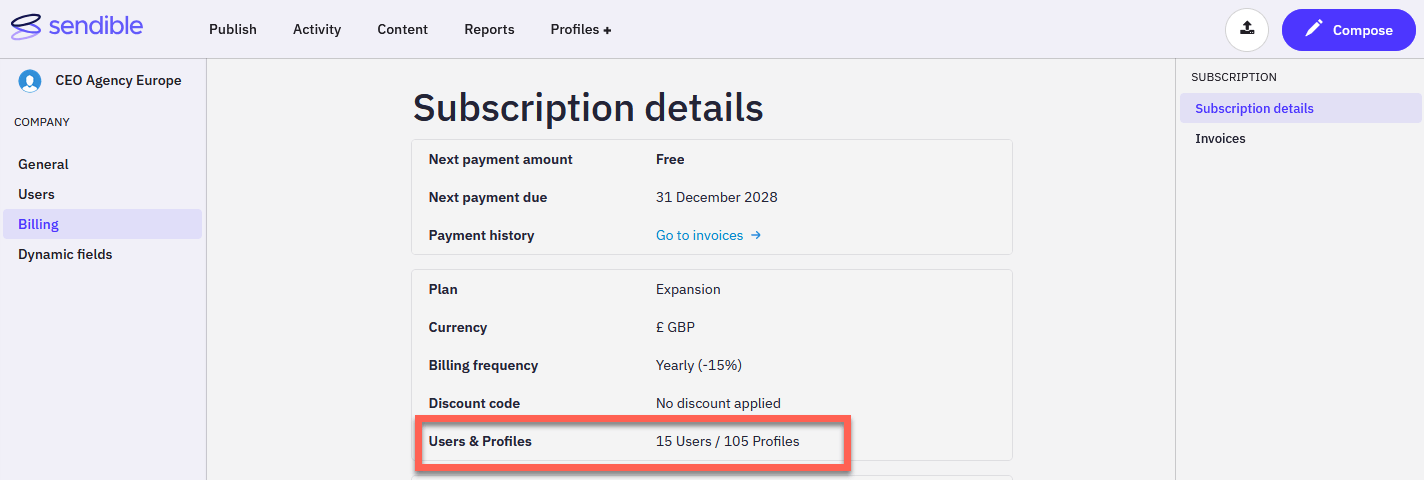Click the Expansion plan value

[x=688, y=289]
